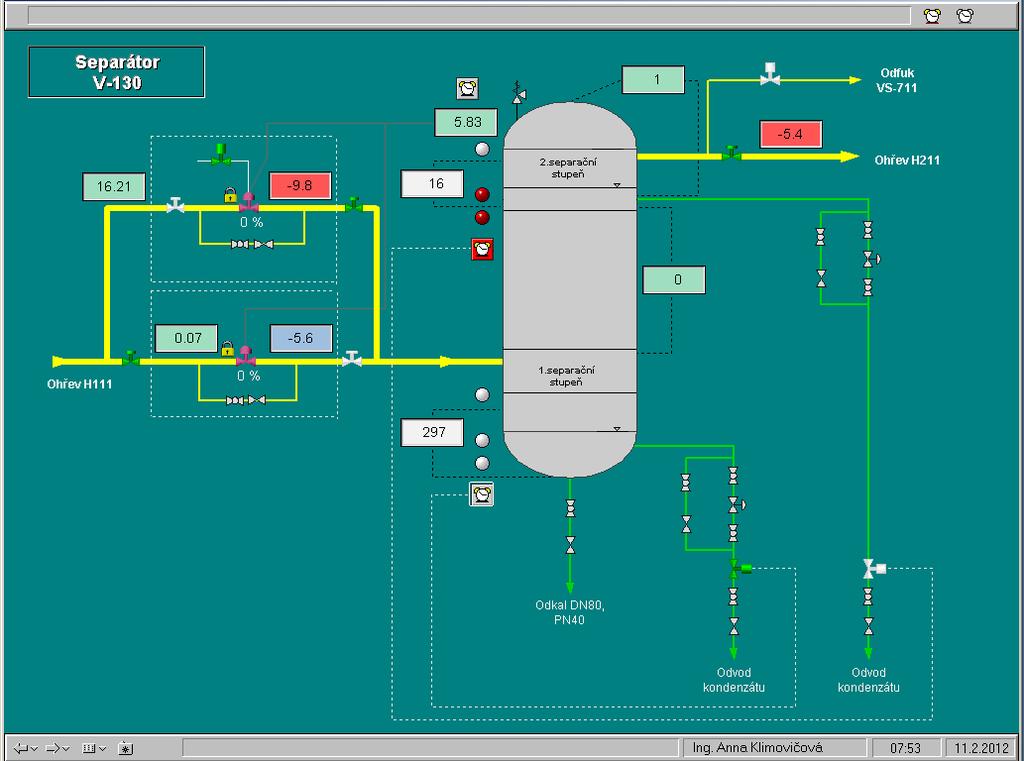The width and height of the screenshot is (1024, 761).
Task: Click the Ohřev H111 link label
Action: (x=80, y=384)
